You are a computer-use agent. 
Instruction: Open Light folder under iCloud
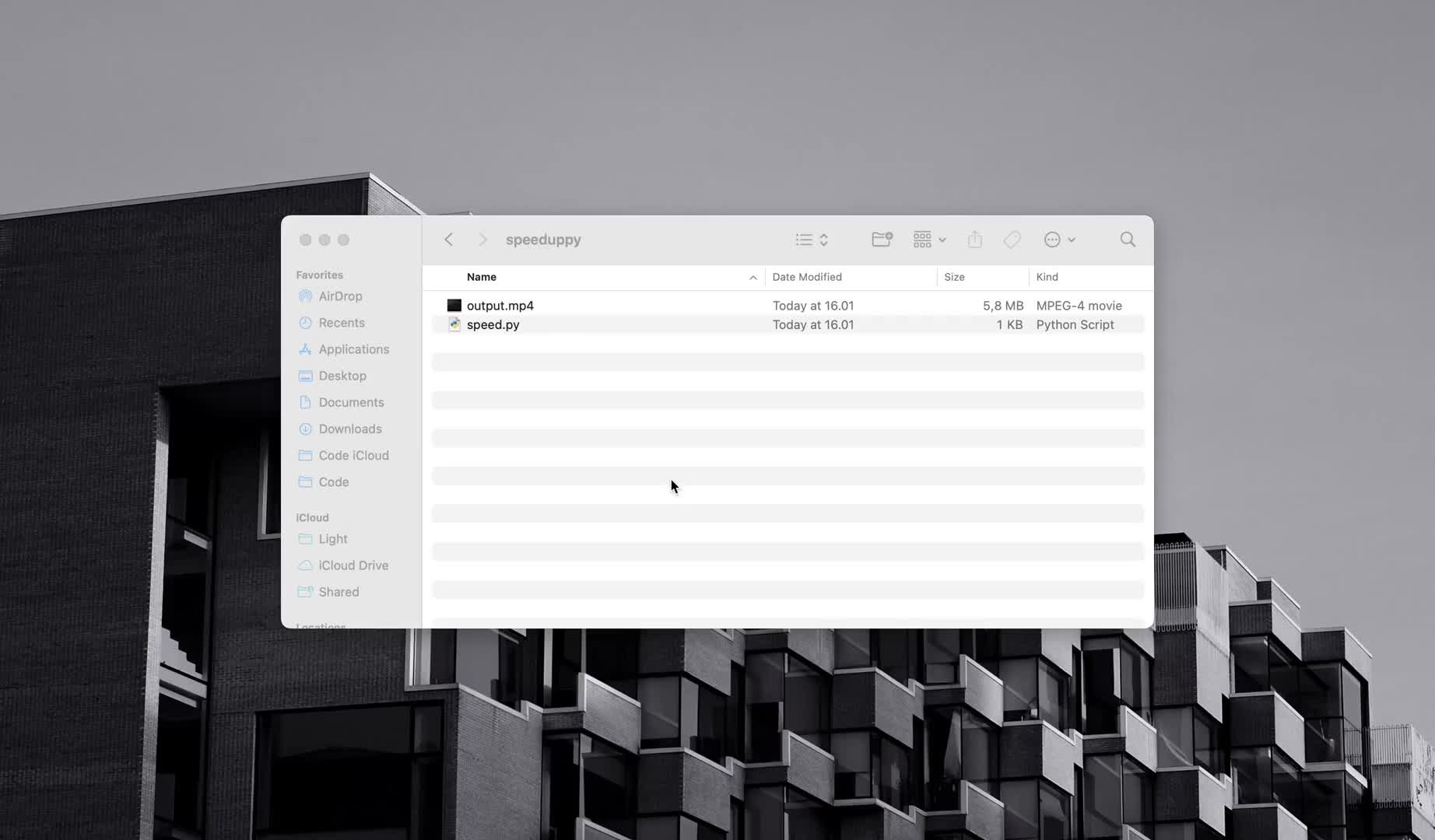click(332, 539)
